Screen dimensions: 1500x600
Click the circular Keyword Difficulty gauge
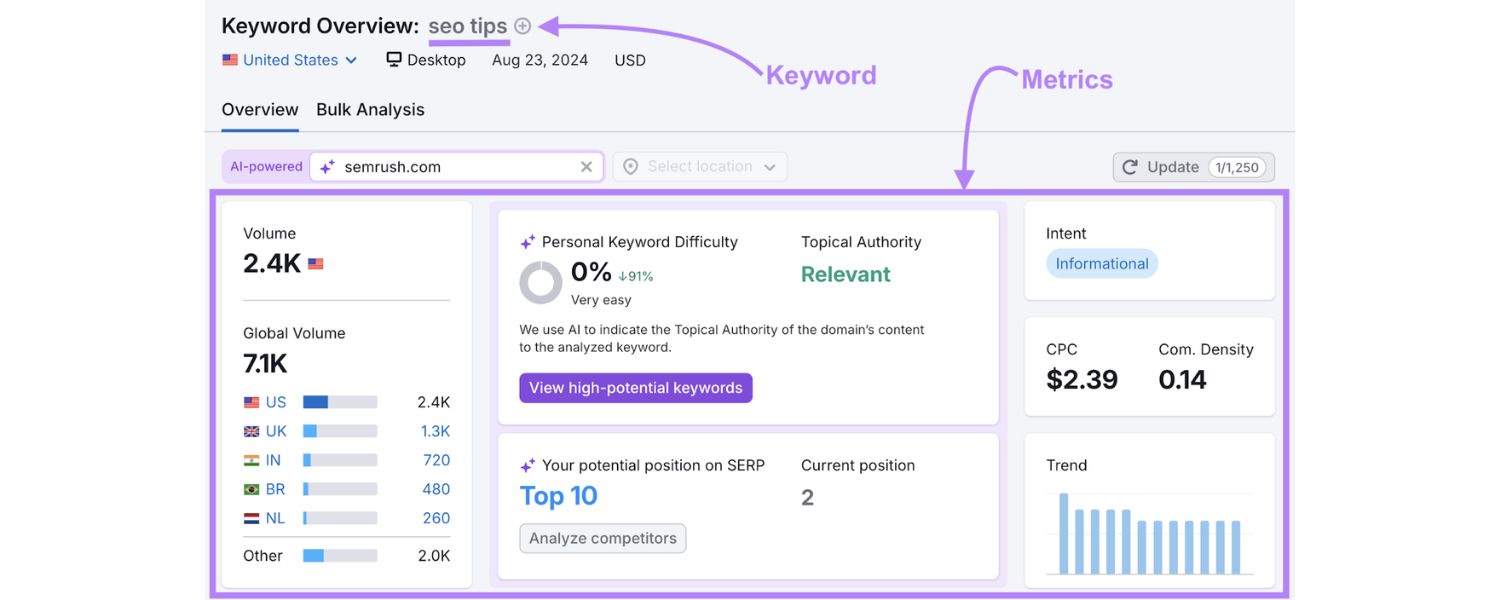pos(540,282)
